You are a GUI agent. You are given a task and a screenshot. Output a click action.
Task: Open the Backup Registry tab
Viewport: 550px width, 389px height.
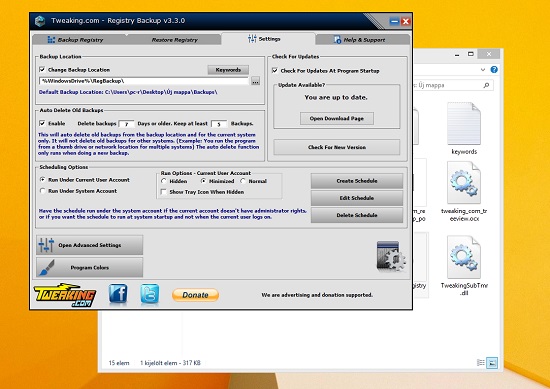[80, 40]
